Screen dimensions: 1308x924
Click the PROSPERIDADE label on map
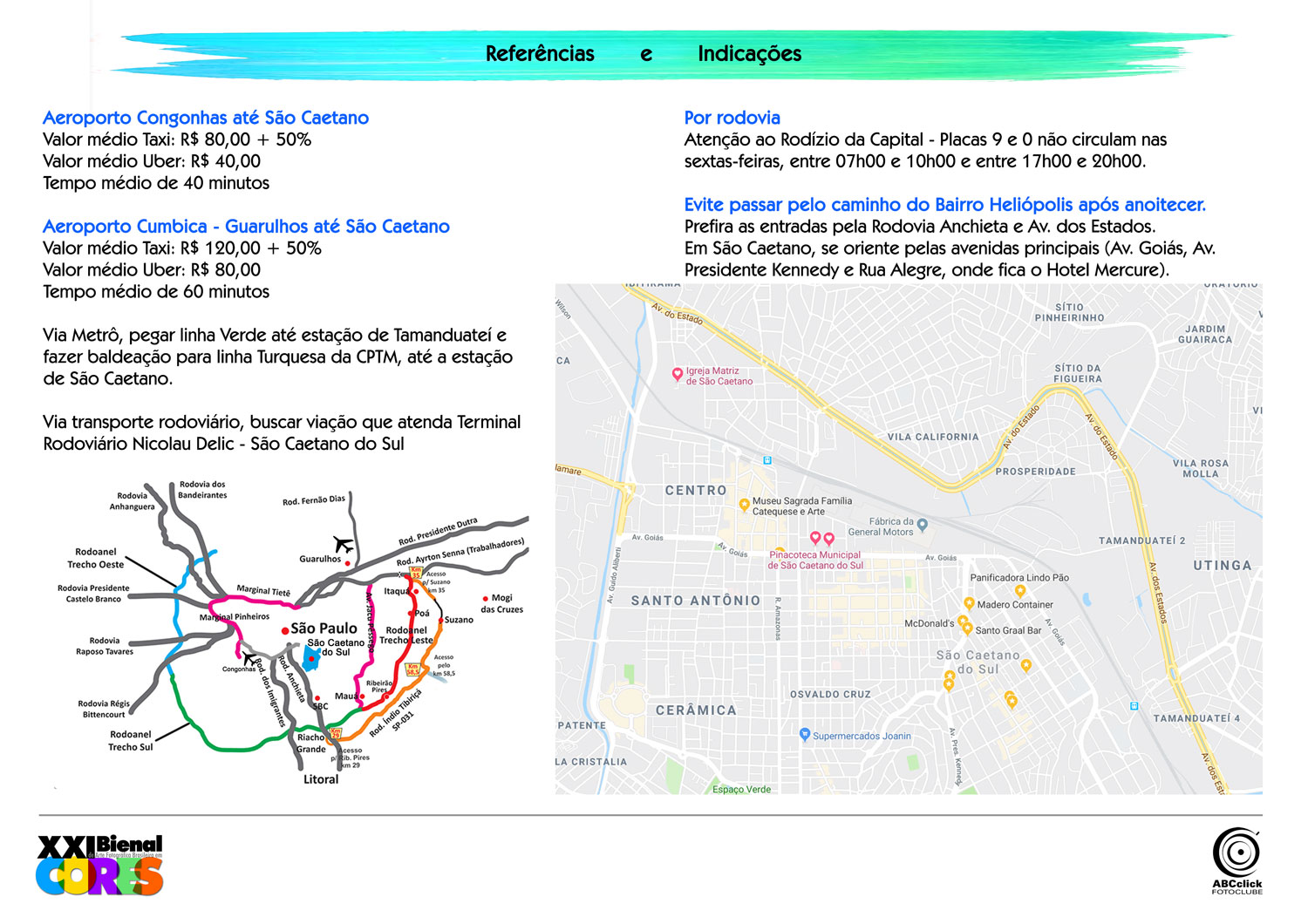pyautogui.click(x=1036, y=472)
